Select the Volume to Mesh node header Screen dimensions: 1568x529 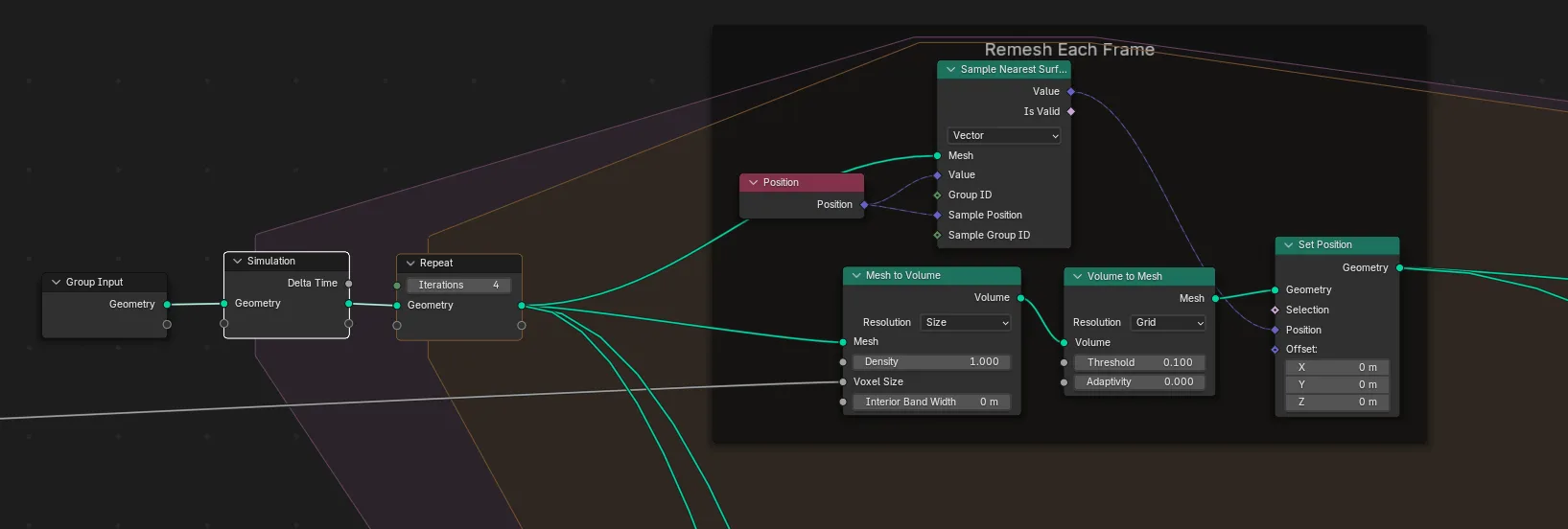click(x=1139, y=276)
